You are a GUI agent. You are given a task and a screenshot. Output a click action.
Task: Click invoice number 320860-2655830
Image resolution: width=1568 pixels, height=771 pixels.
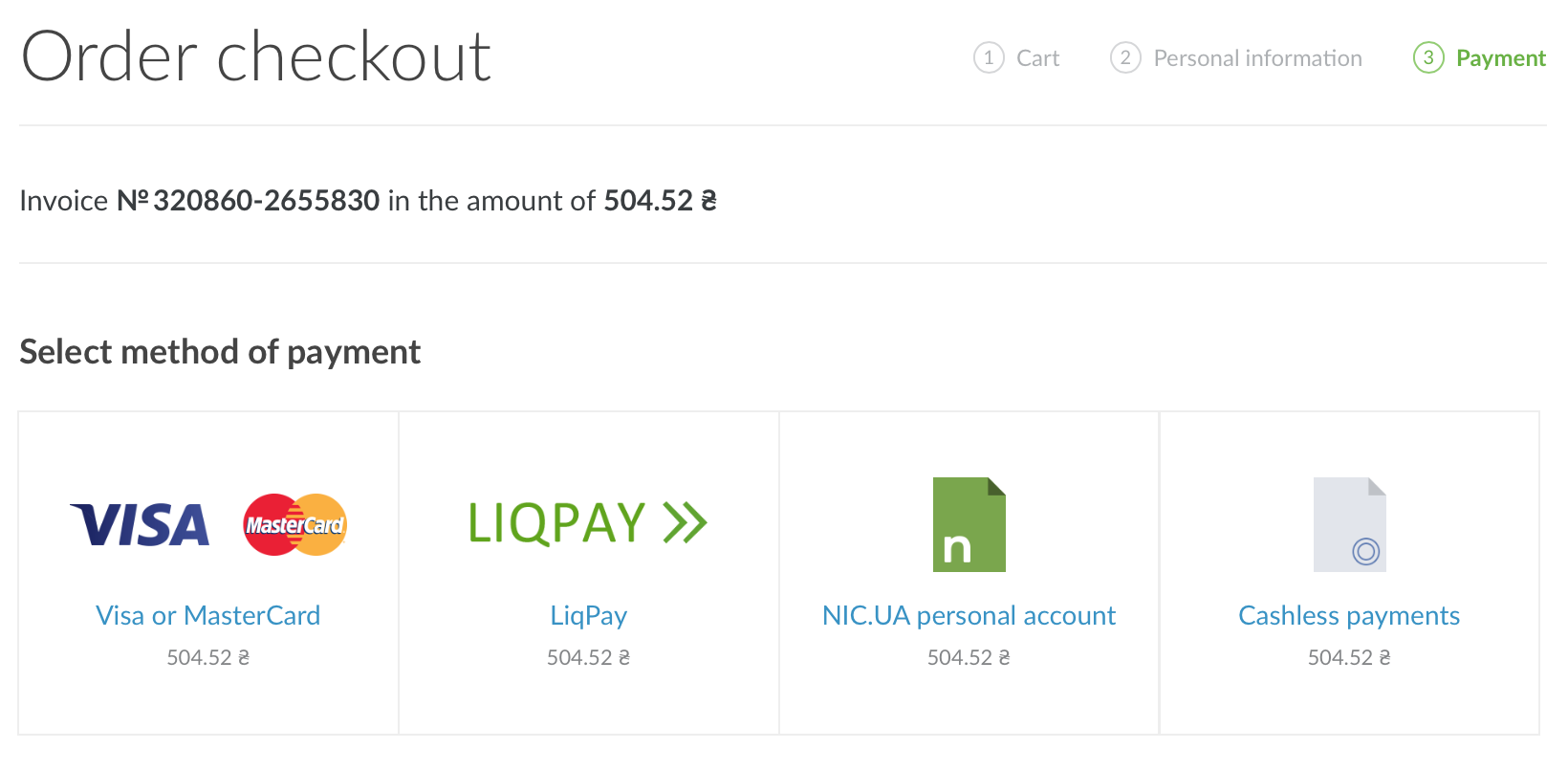pos(266,201)
